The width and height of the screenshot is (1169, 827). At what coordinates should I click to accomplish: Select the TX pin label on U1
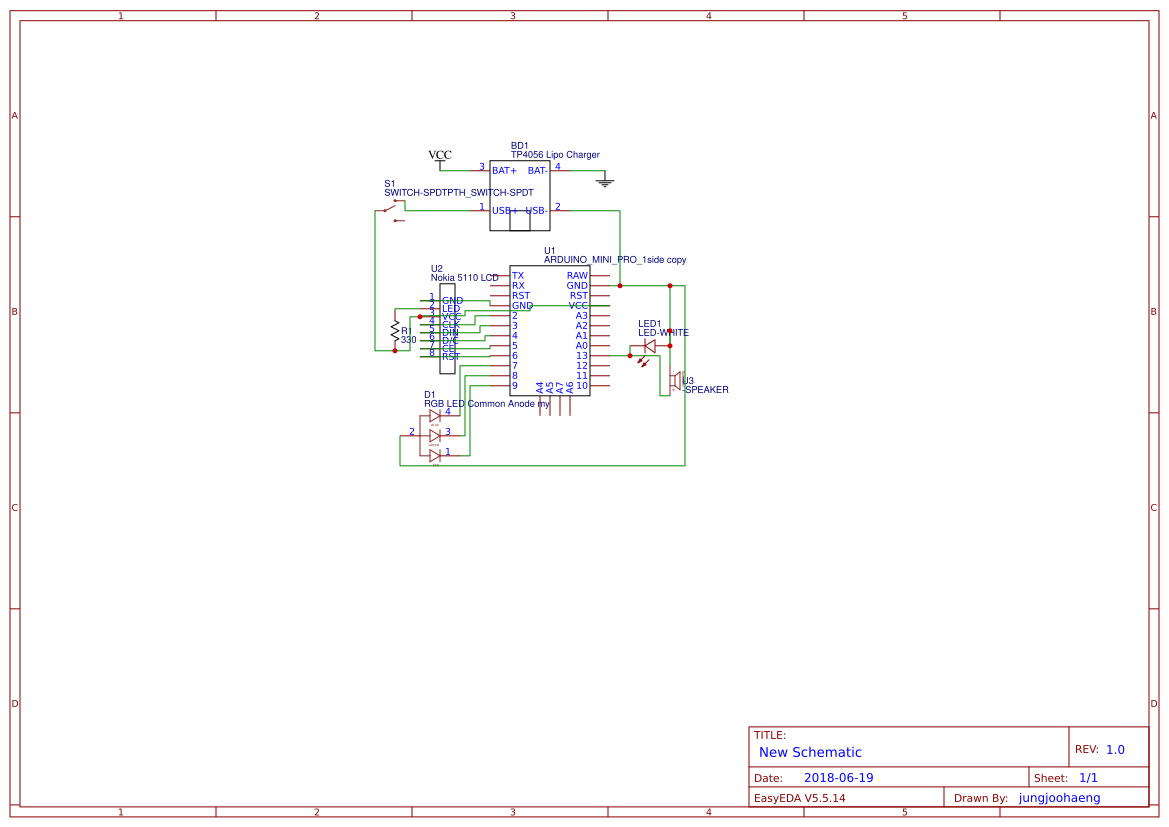coord(517,275)
